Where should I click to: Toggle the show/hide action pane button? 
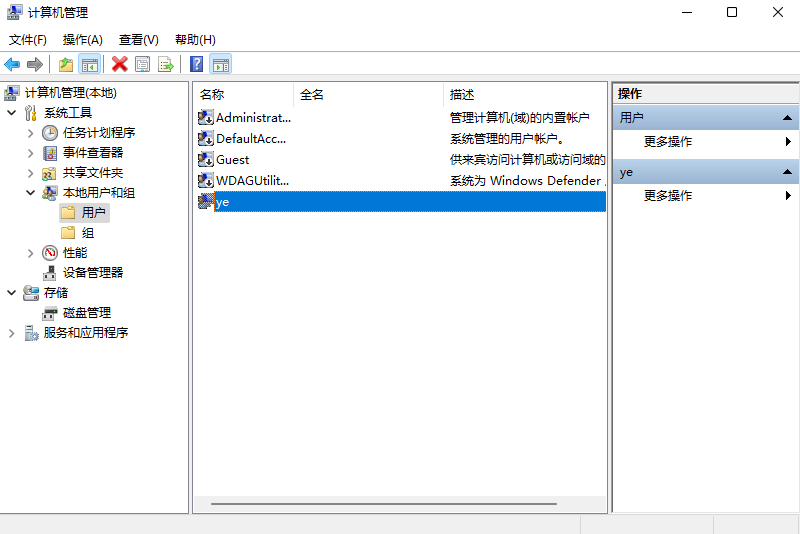click(221, 64)
